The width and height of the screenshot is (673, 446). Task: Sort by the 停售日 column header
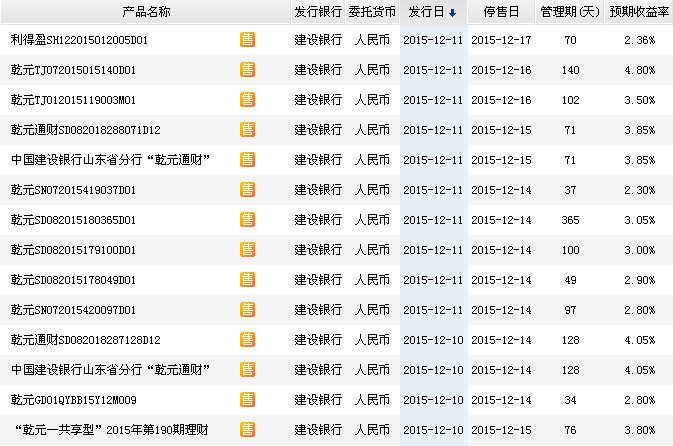pyautogui.click(x=501, y=12)
